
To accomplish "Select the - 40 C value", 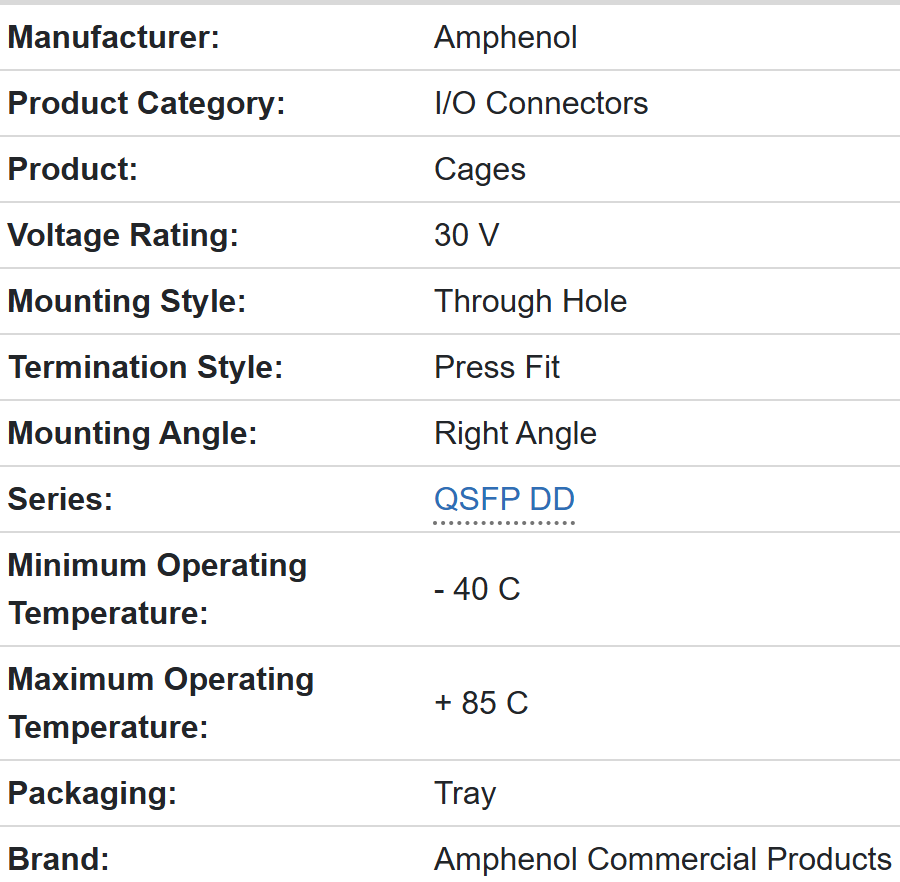I will click(x=477, y=589).
